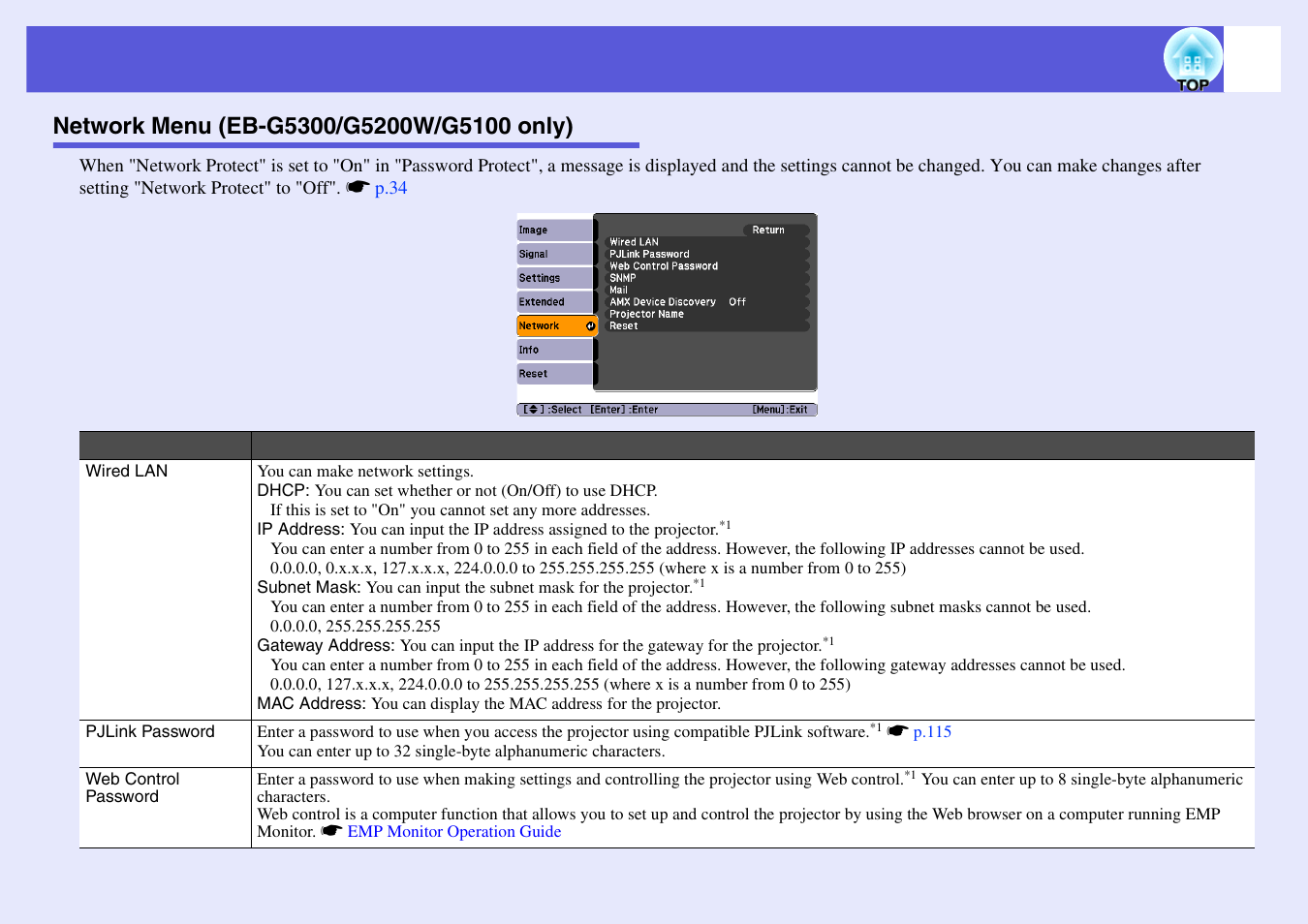Select the Mail menu entry
Screen dimensions: 1308x924
tap(706, 291)
